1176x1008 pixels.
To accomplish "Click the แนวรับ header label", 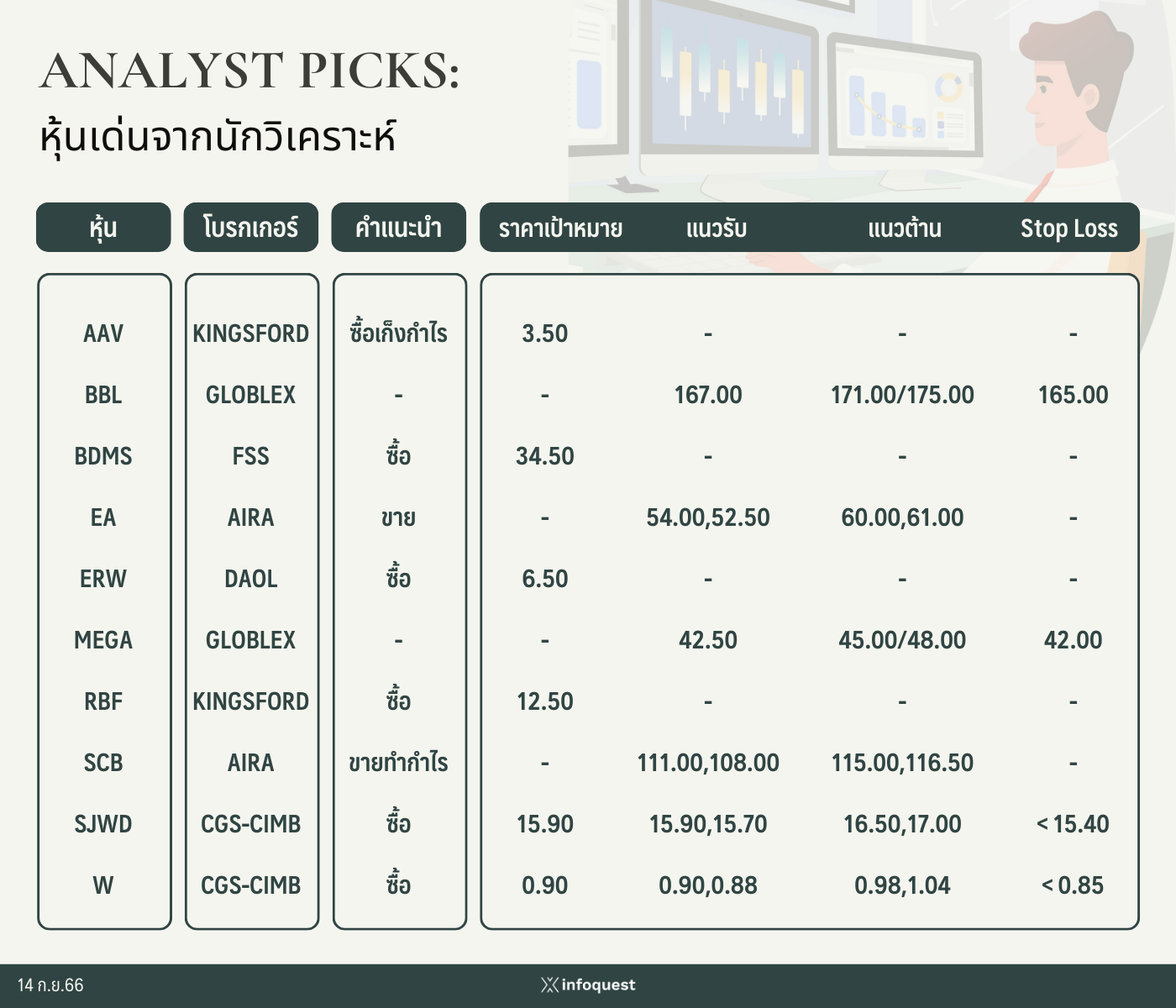I will click(717, 228).
